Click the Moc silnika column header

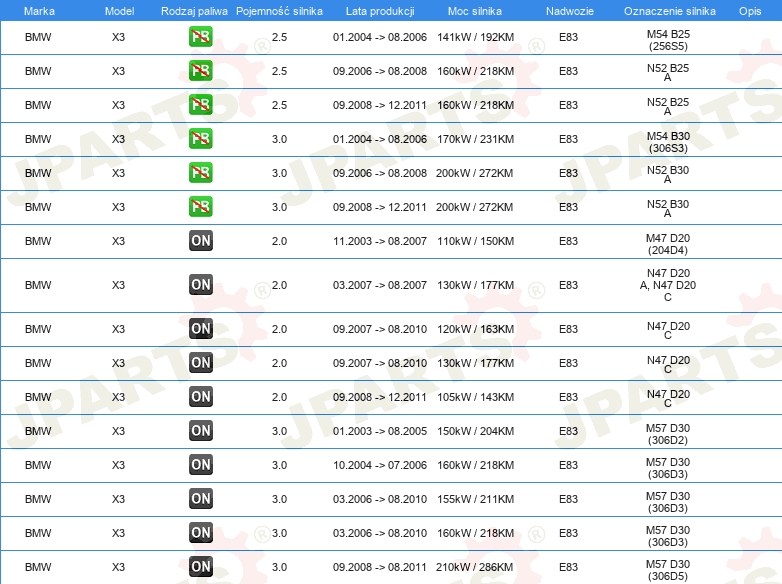(x=475, y=11)
